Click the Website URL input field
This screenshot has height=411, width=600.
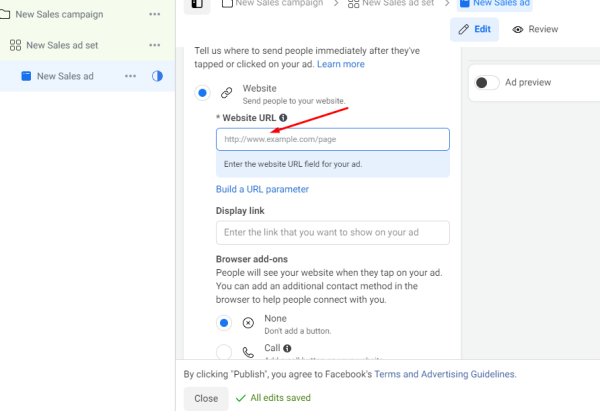click(x=332, y=139)
